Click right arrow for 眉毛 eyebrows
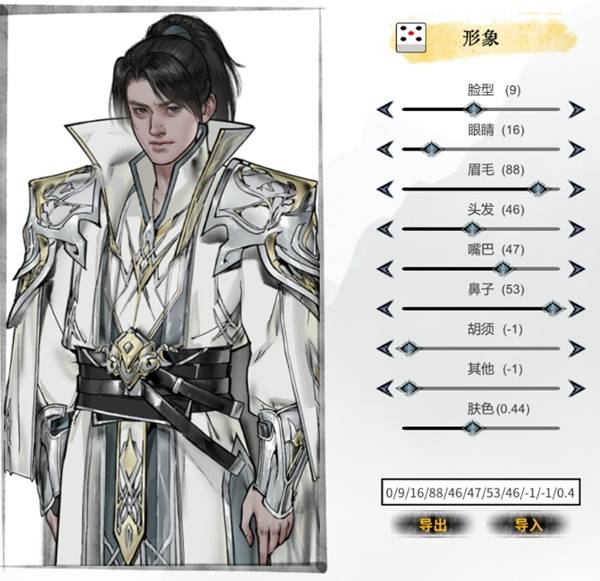The width and height of the screenshot is (600, 581). [576, 189]
